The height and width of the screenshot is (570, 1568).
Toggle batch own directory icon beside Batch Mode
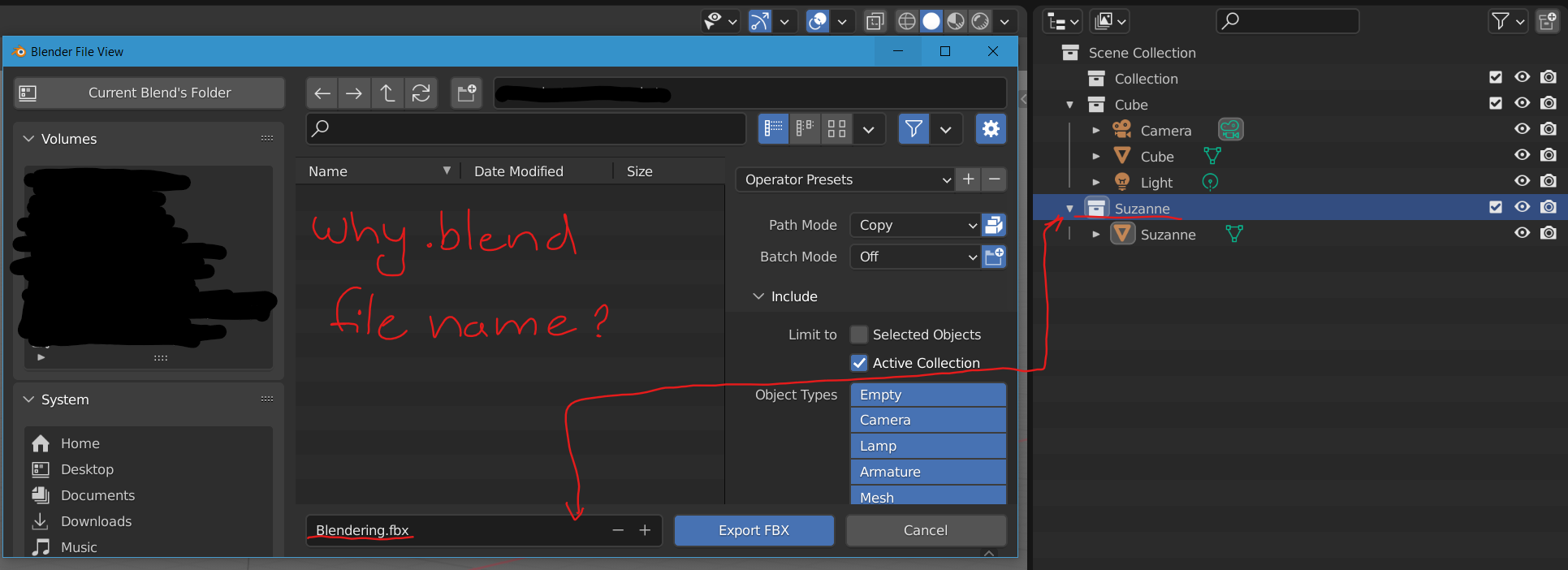click(x=994, y=257)
